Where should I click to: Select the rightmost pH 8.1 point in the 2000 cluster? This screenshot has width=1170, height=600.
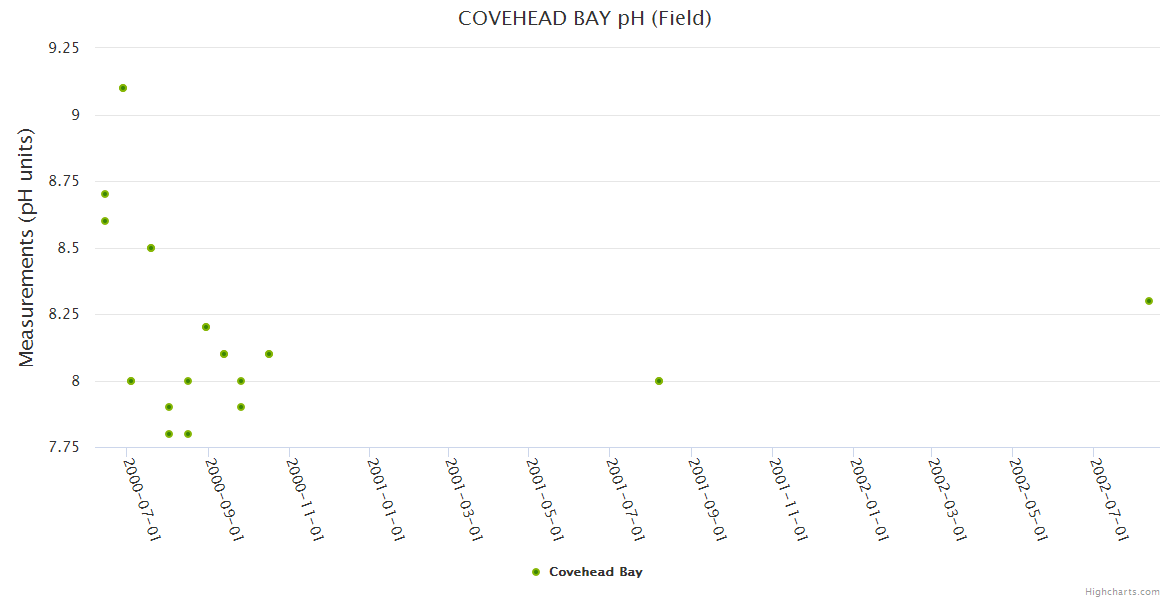[x=269, y=354]
